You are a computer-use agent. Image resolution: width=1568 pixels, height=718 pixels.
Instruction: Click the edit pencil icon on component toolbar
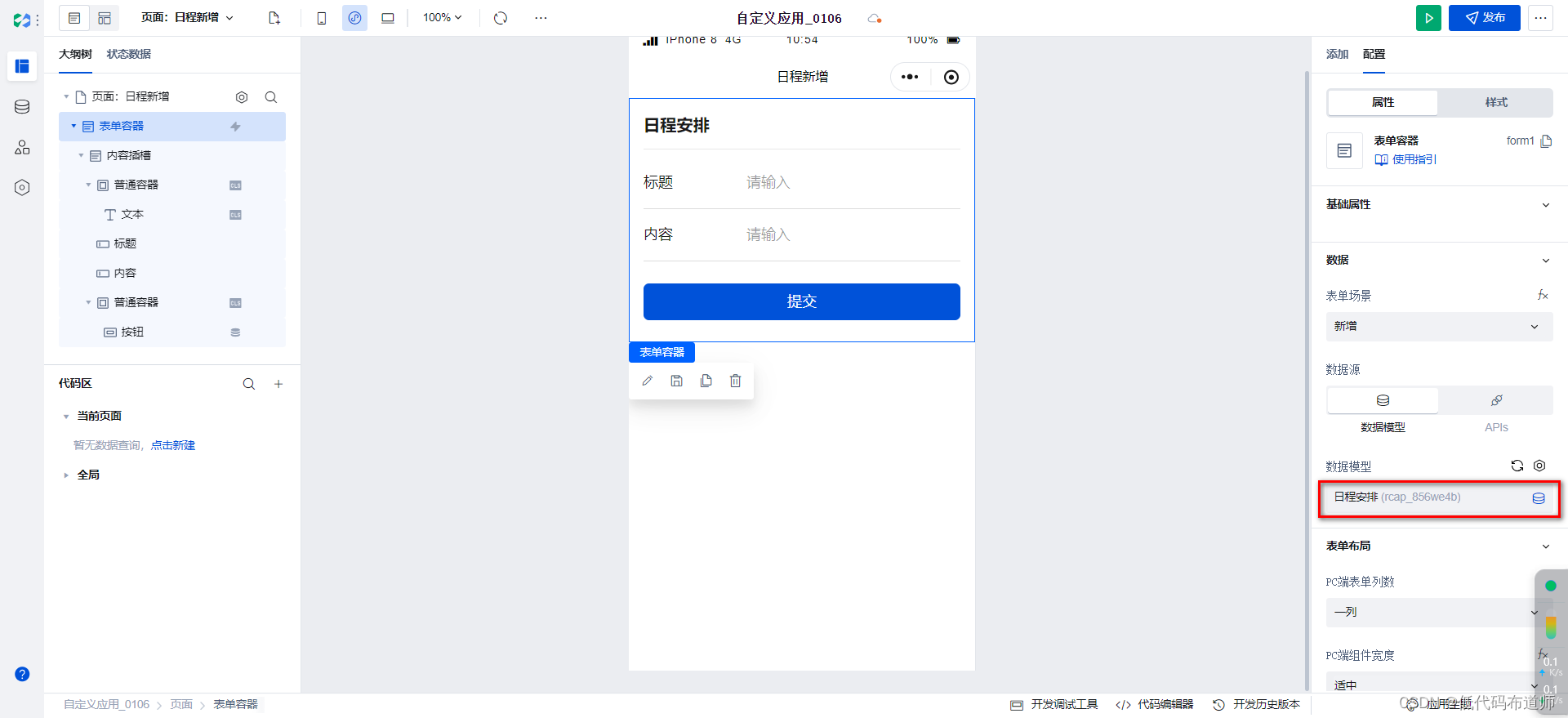647,381
